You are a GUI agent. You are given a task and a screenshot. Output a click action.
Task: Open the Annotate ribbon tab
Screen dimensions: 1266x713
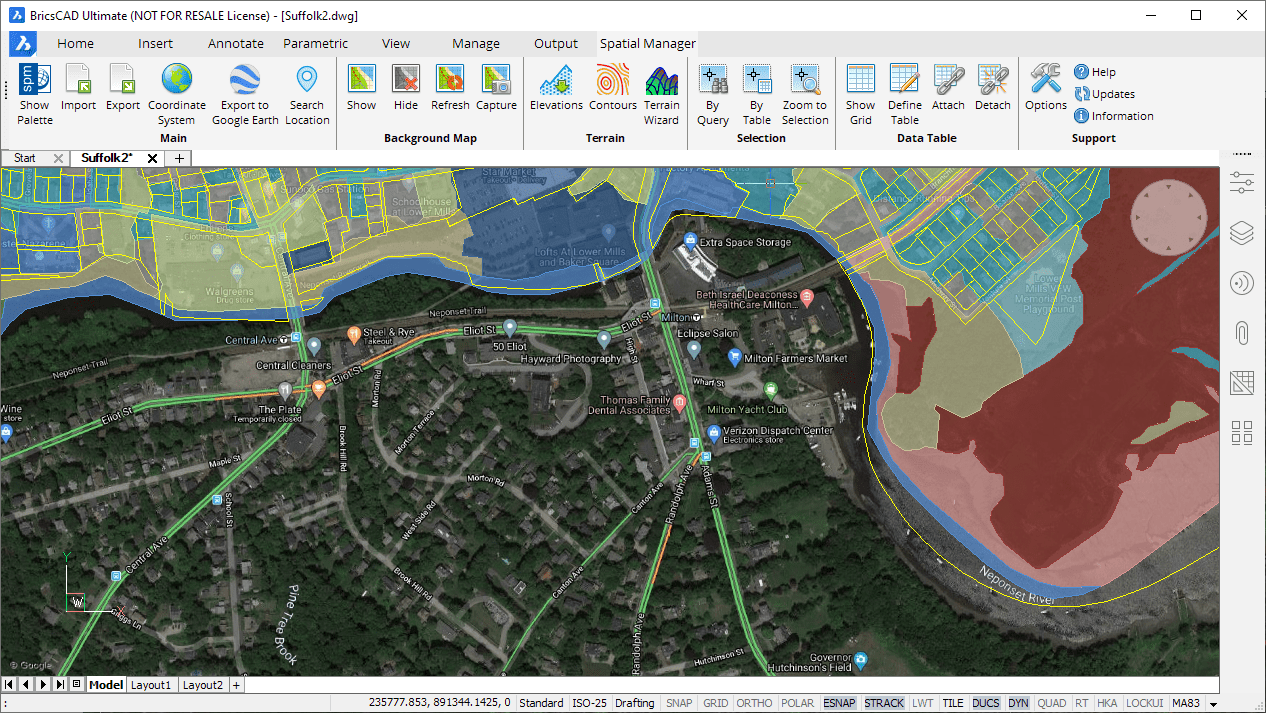click(236, 43)
